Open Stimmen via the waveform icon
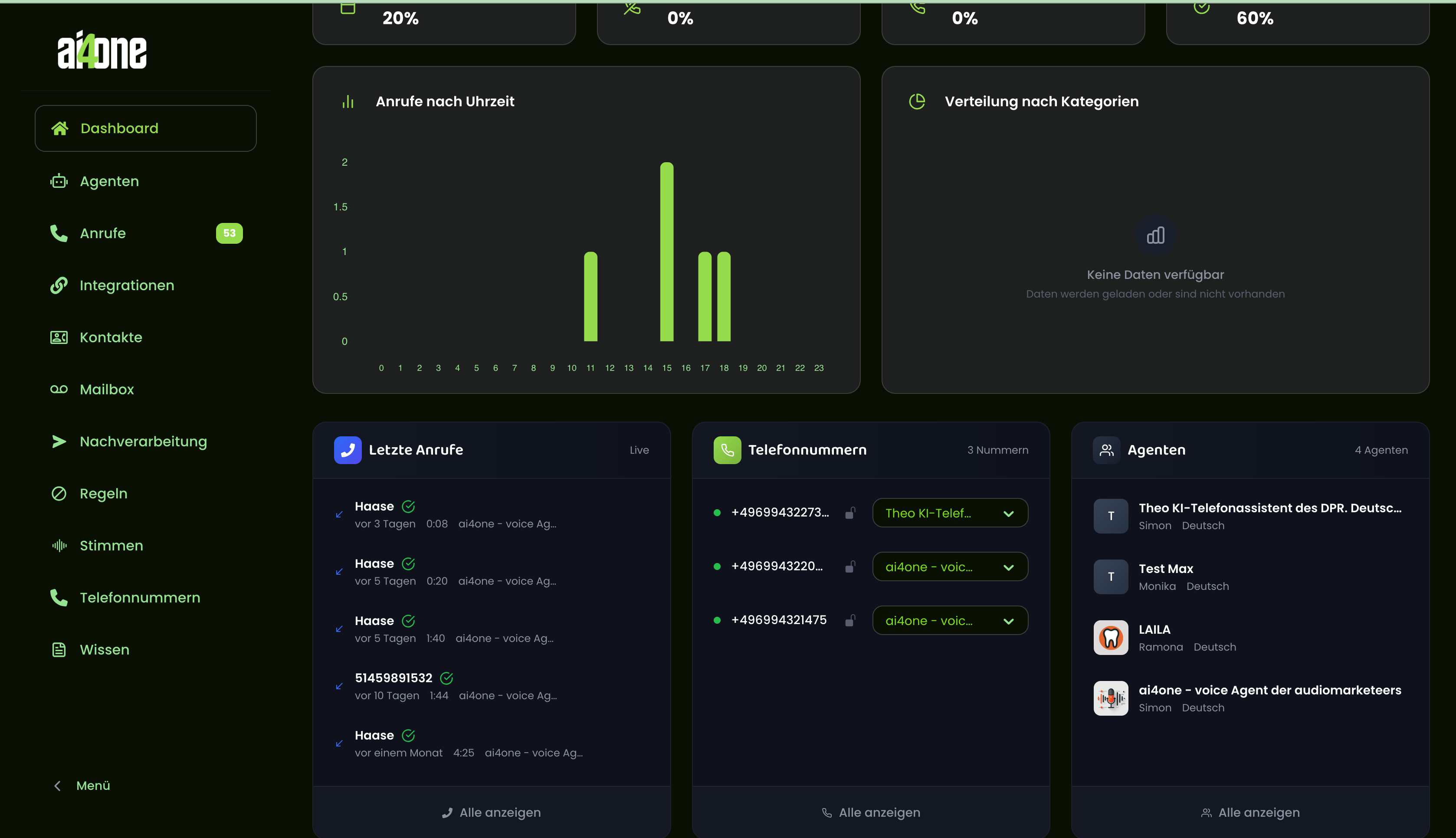The width and height of the screenshot is (1456, 838). coord(59,545)
